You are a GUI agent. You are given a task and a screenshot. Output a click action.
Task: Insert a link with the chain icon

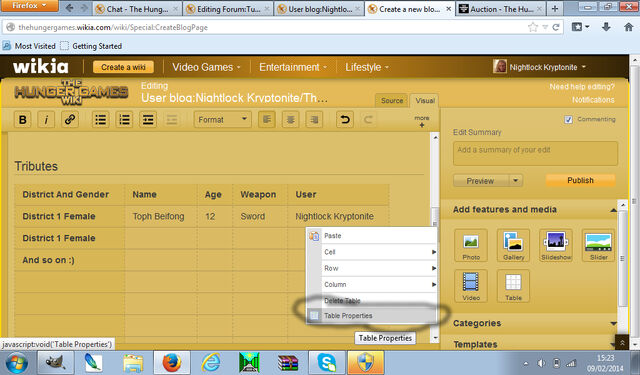(x=70, y=120)
